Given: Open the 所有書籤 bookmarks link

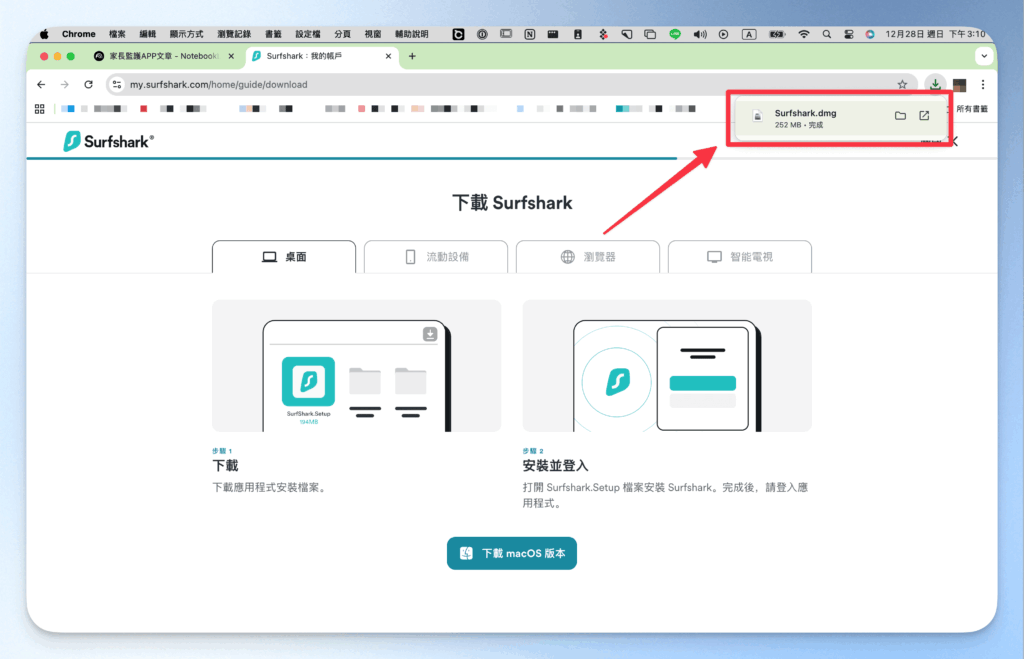Looking at the screenshot, I should [x=973, y=110].
